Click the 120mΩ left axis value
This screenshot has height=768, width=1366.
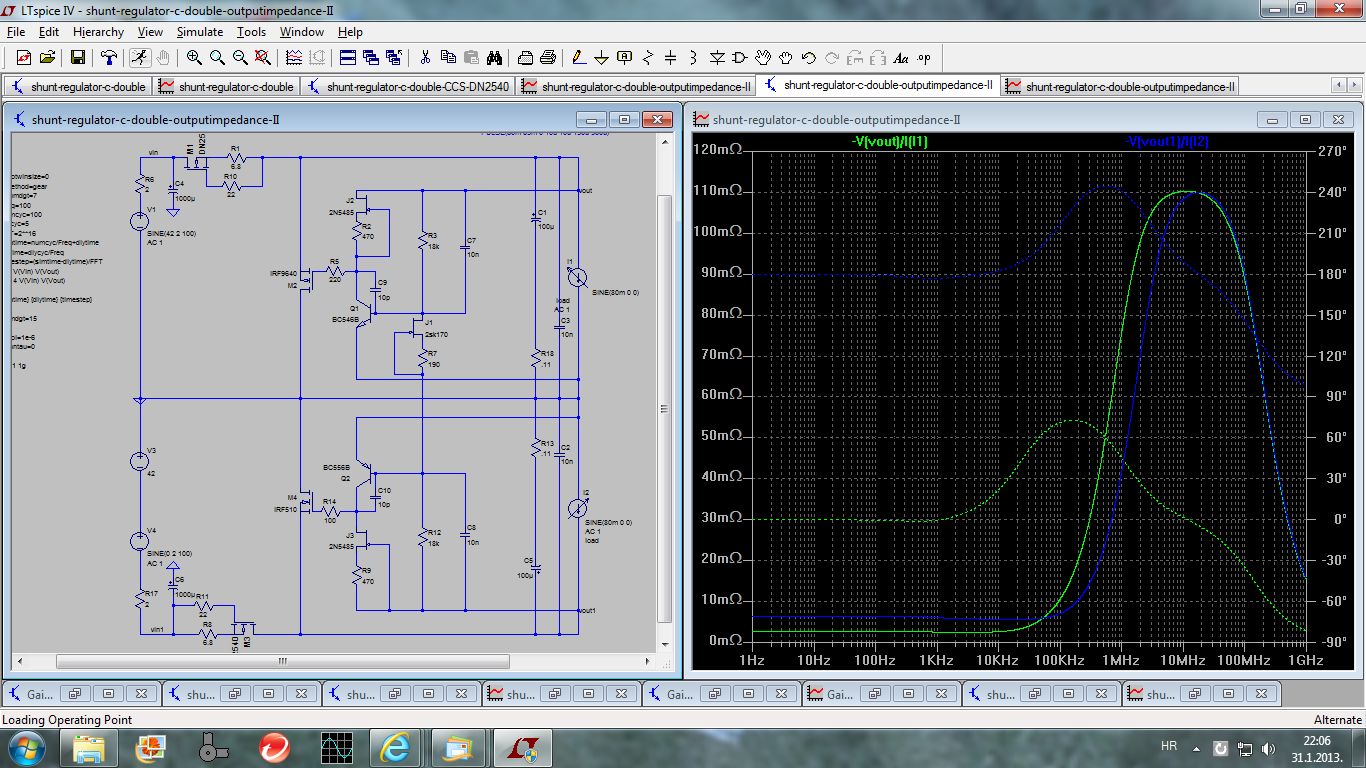[718, 150]
